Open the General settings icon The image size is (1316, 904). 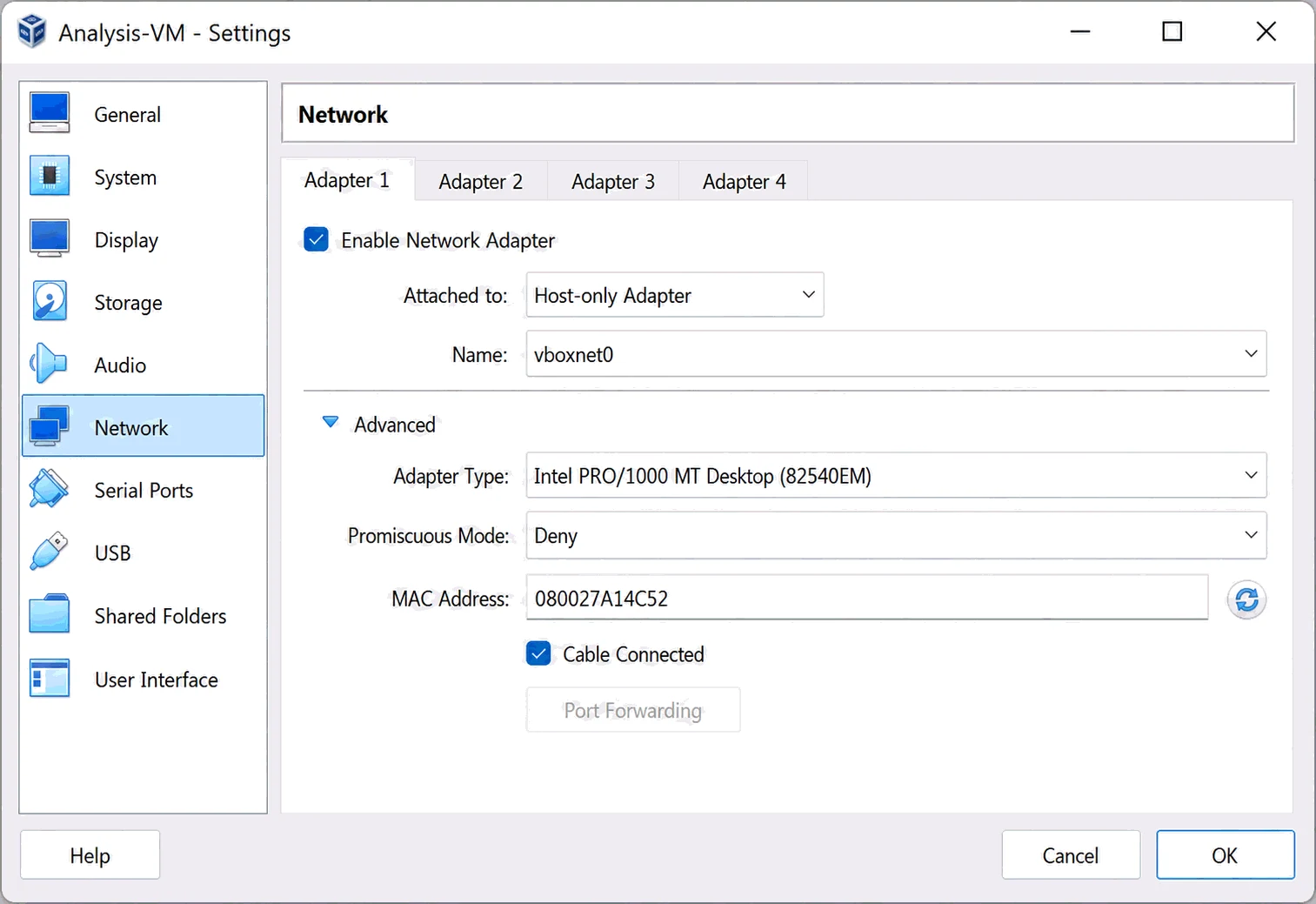[x=50, y=114]
